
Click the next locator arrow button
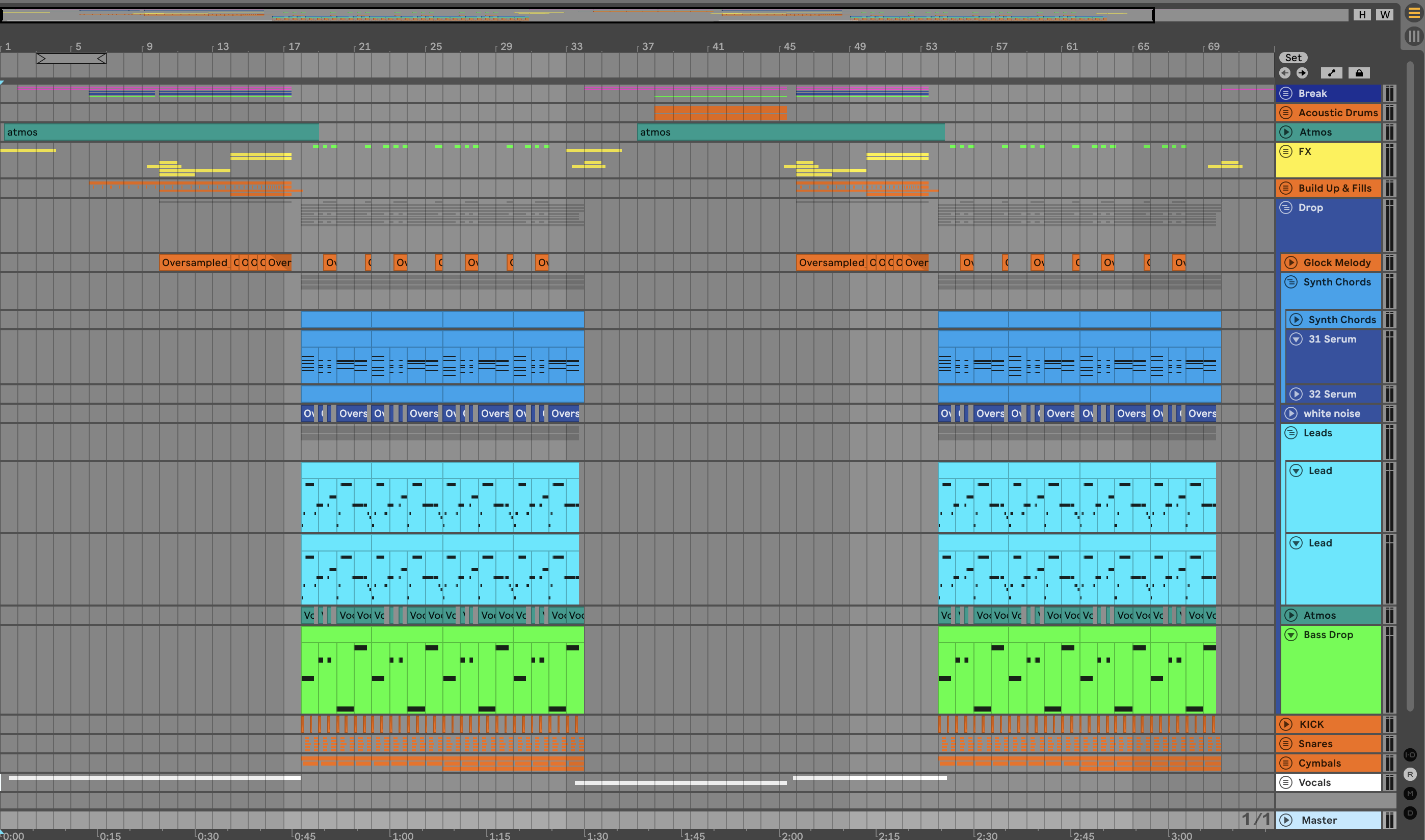coord(1302,73)
